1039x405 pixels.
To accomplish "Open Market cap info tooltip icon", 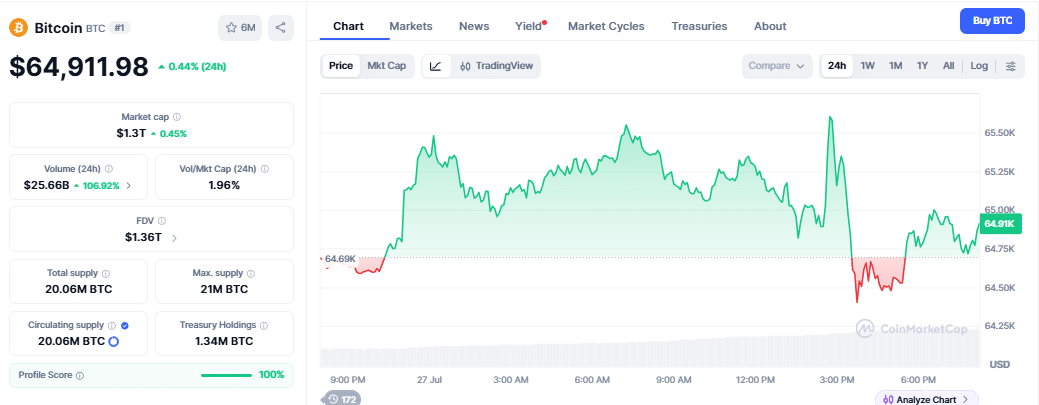I will [176, 117].
